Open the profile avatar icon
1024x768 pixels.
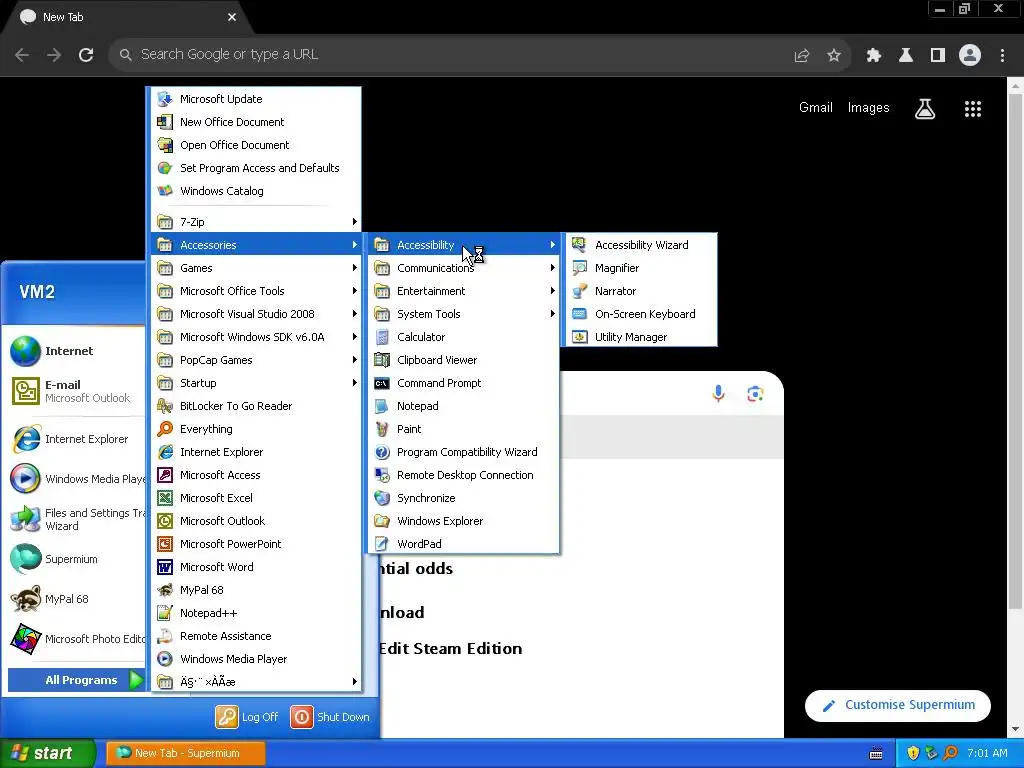pos(970,55)
